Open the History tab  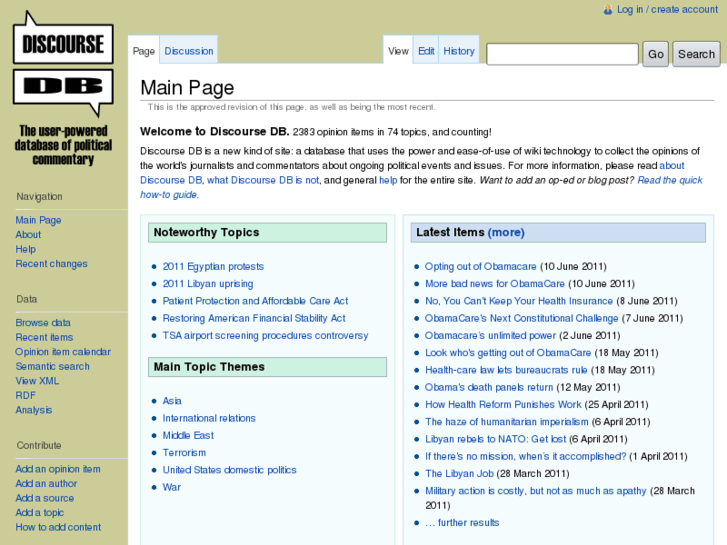pyautogui.click(x=459, y=51)
